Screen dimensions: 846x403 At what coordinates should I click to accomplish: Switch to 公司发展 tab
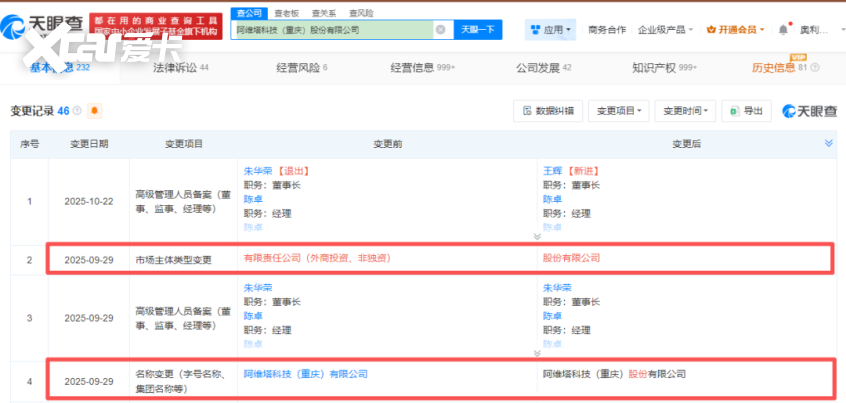click(543, 67)
